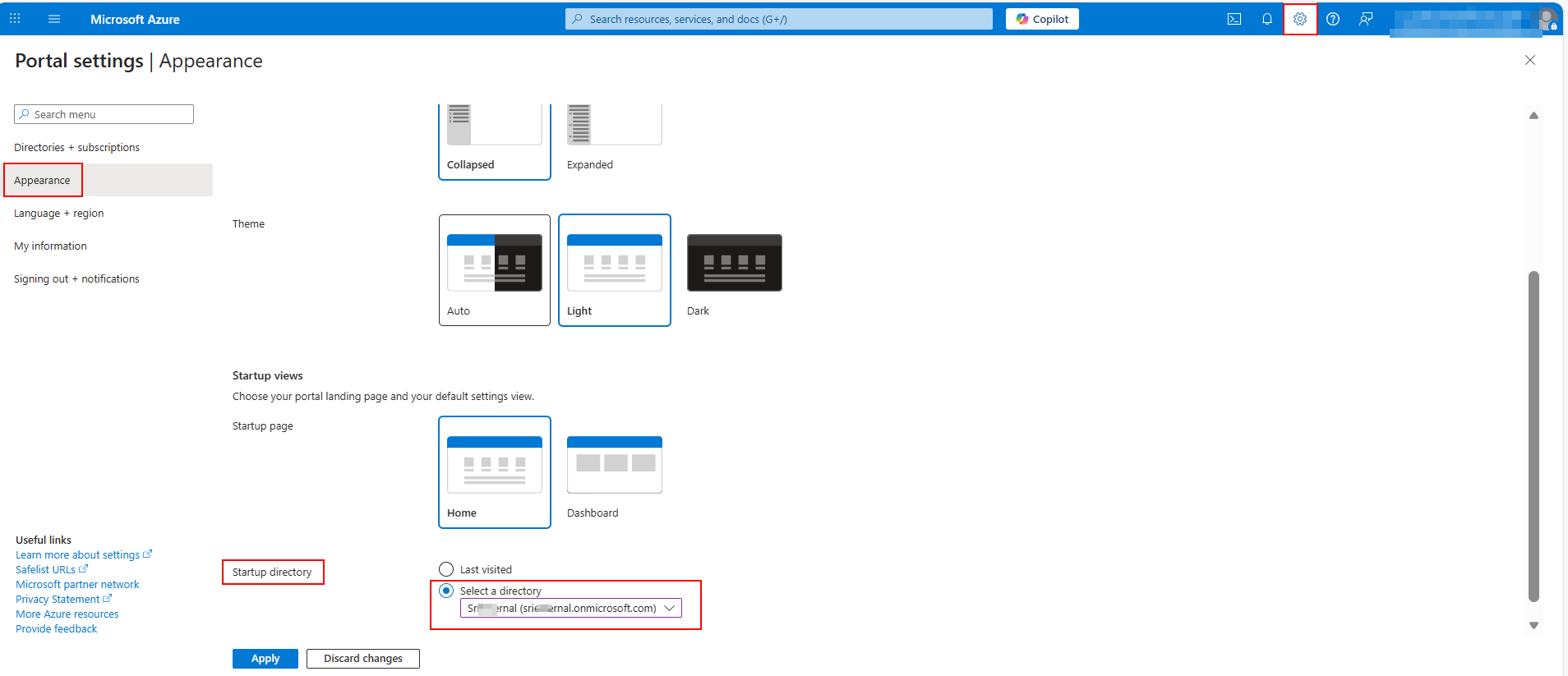Click the scrollbar up arrow
Image resolution: width=1568 pixels, height=676 pixels.
click(x=1533, y=116)
